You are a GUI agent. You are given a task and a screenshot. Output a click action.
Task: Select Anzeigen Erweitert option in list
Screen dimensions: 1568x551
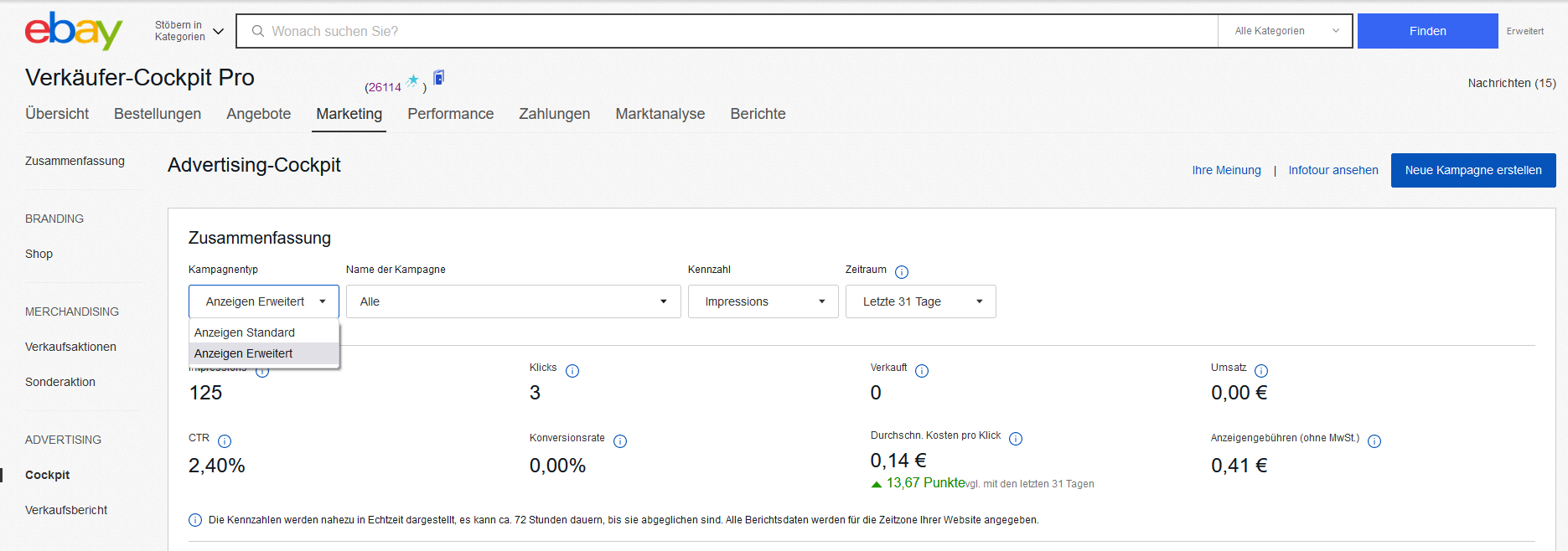[264, 353]
